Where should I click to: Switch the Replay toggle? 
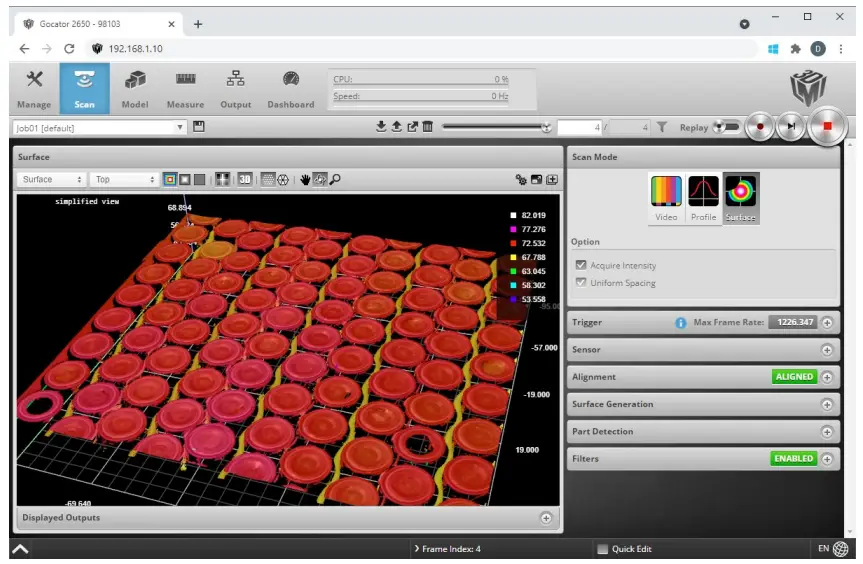tap(726, 127)
